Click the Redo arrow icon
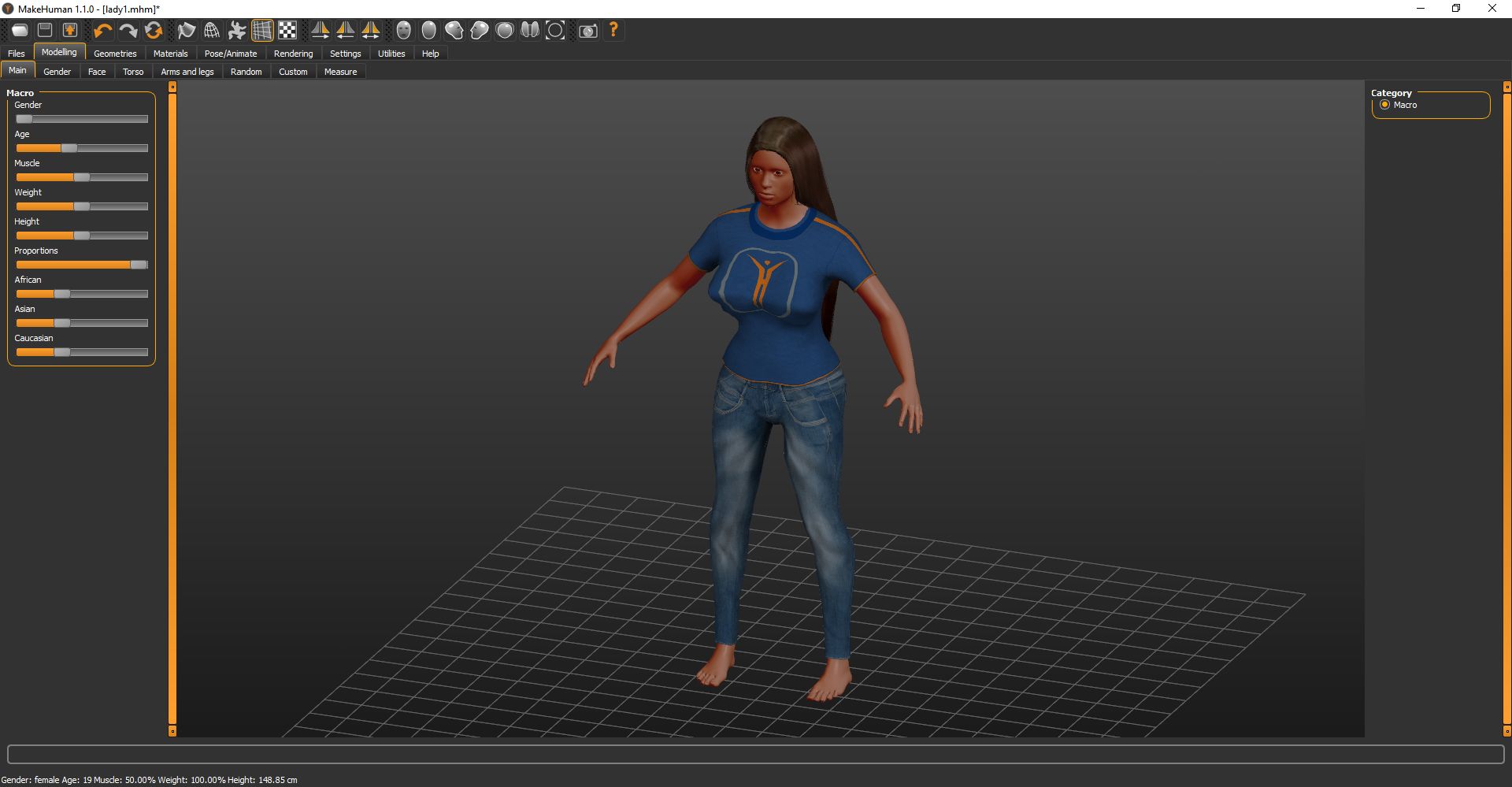Image resolution: width=1512 pixels, height=787 pixels. 128,31
